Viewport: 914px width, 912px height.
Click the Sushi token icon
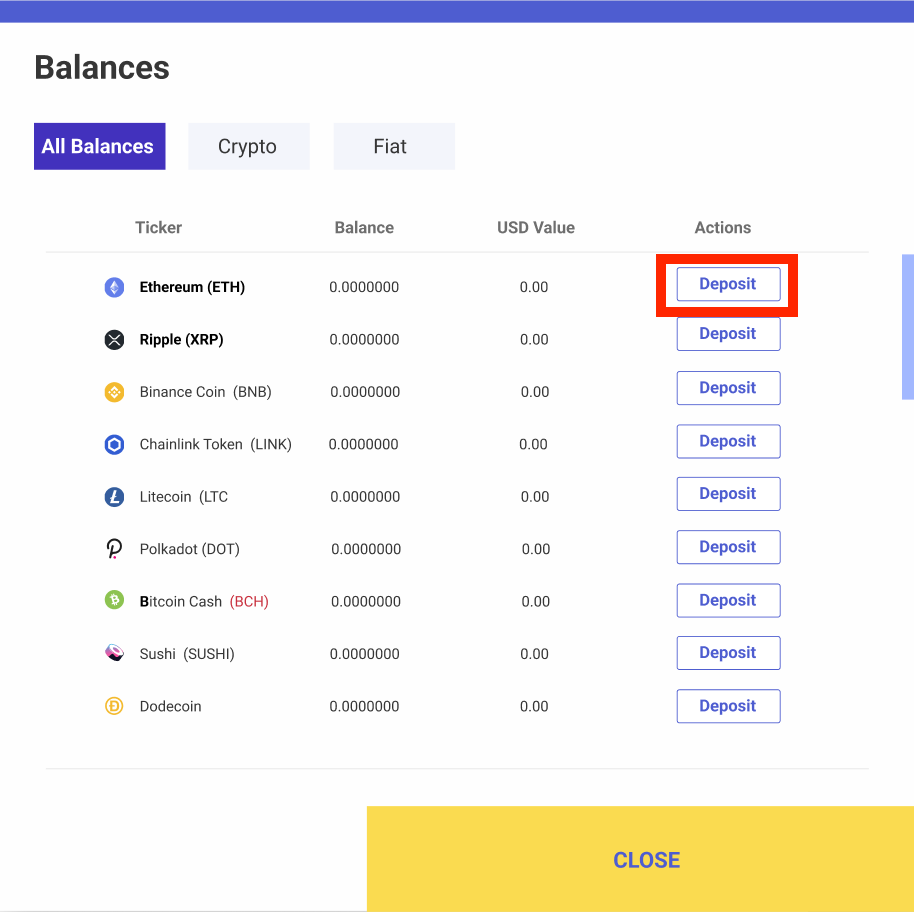coord(114,652)
